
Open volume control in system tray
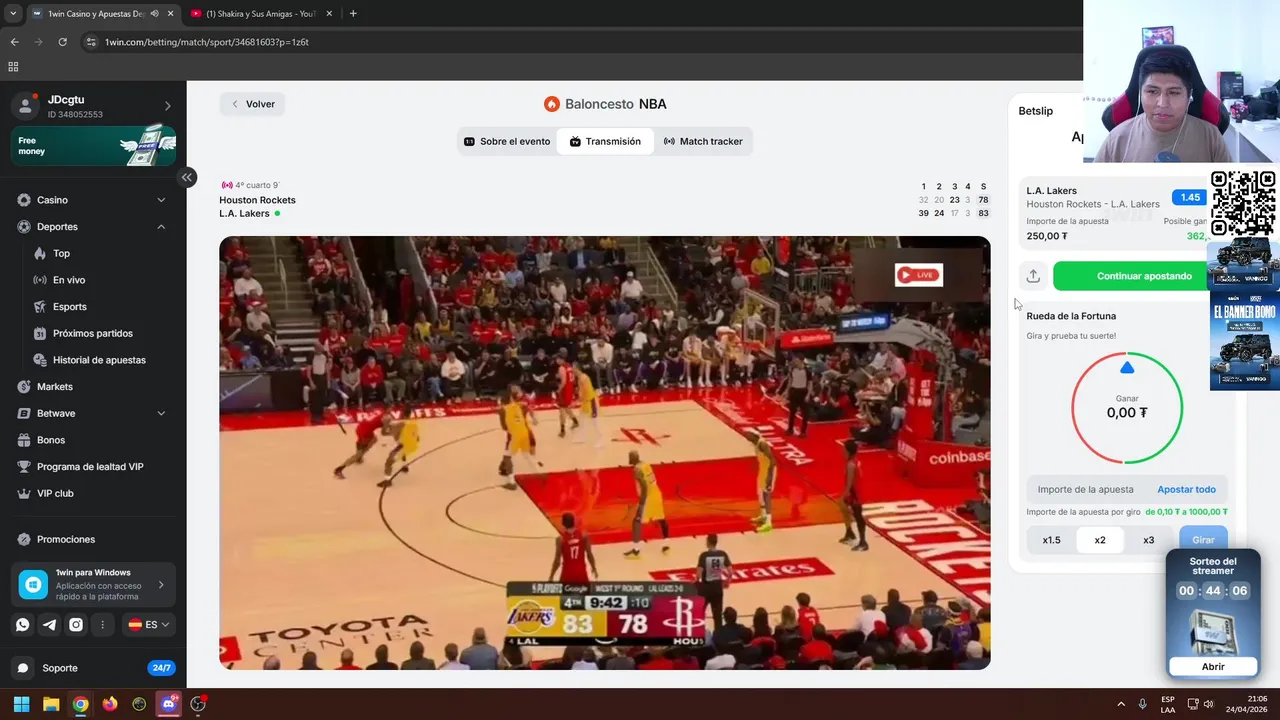[x=1208, y=704]
